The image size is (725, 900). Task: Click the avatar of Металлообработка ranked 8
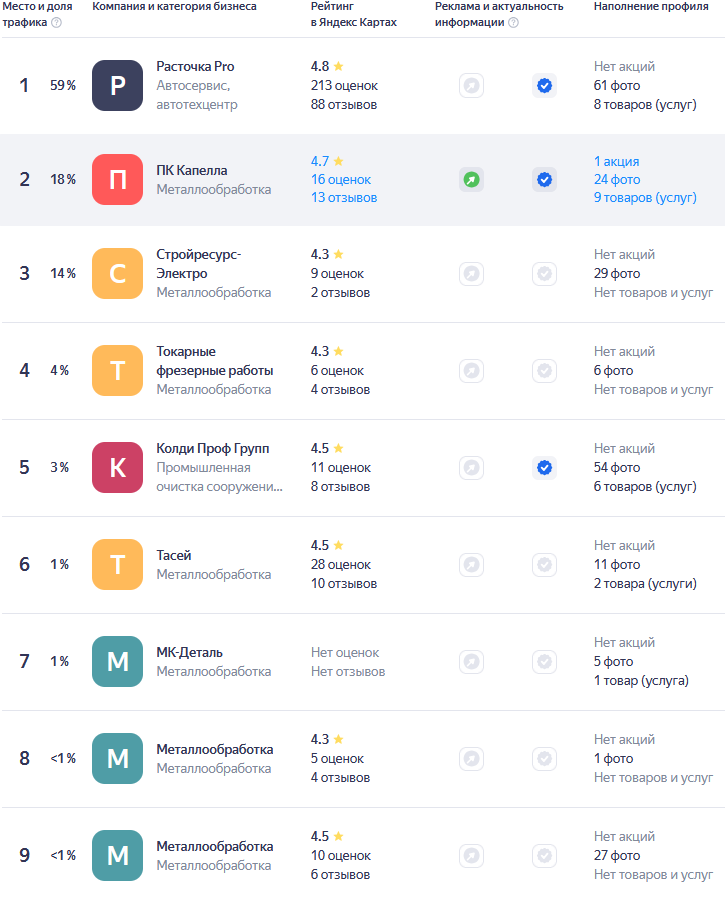[x=118, y=758]
